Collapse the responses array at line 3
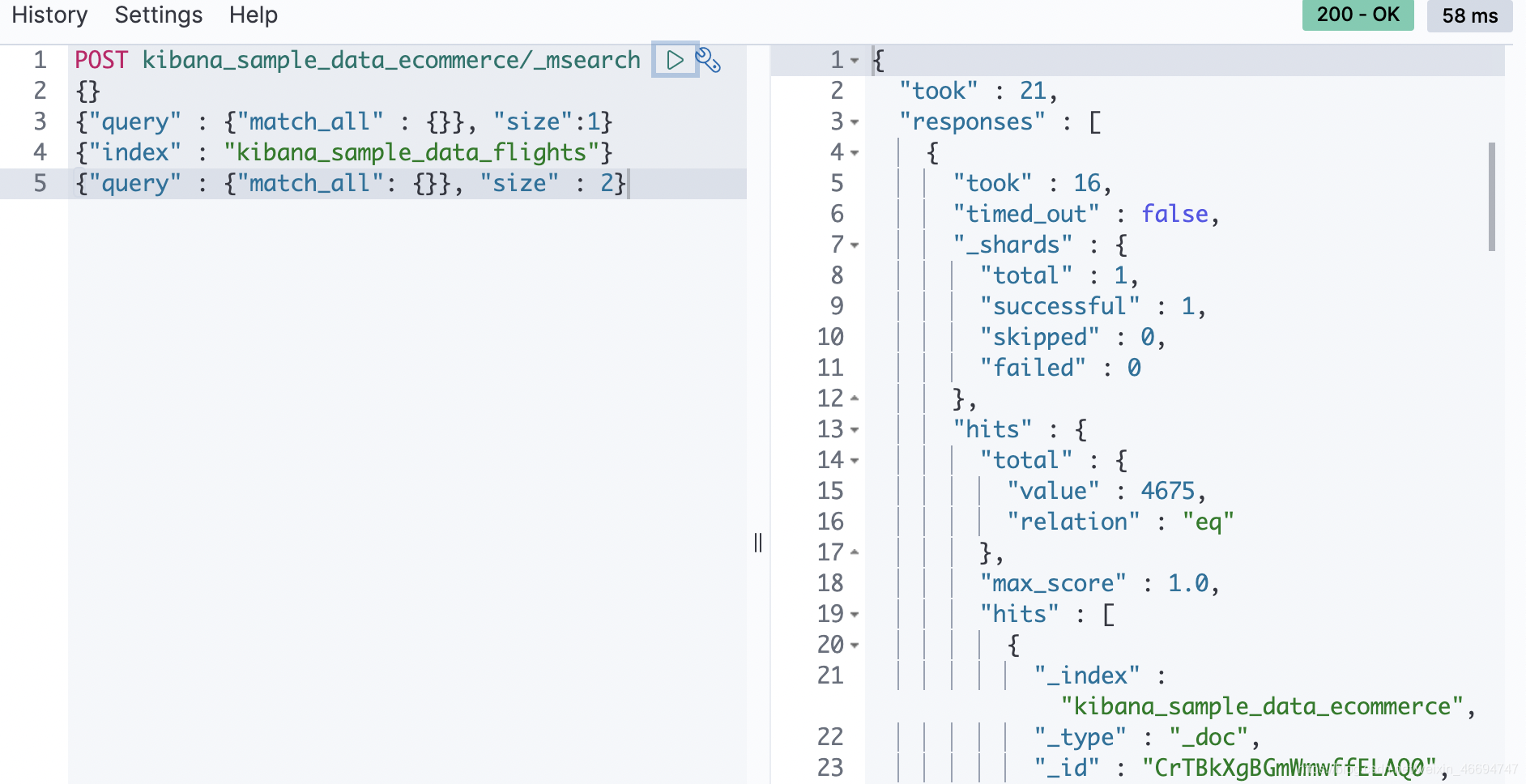Image resolution: width=1526 pixels, height=784 pixels. click(855, 122)
